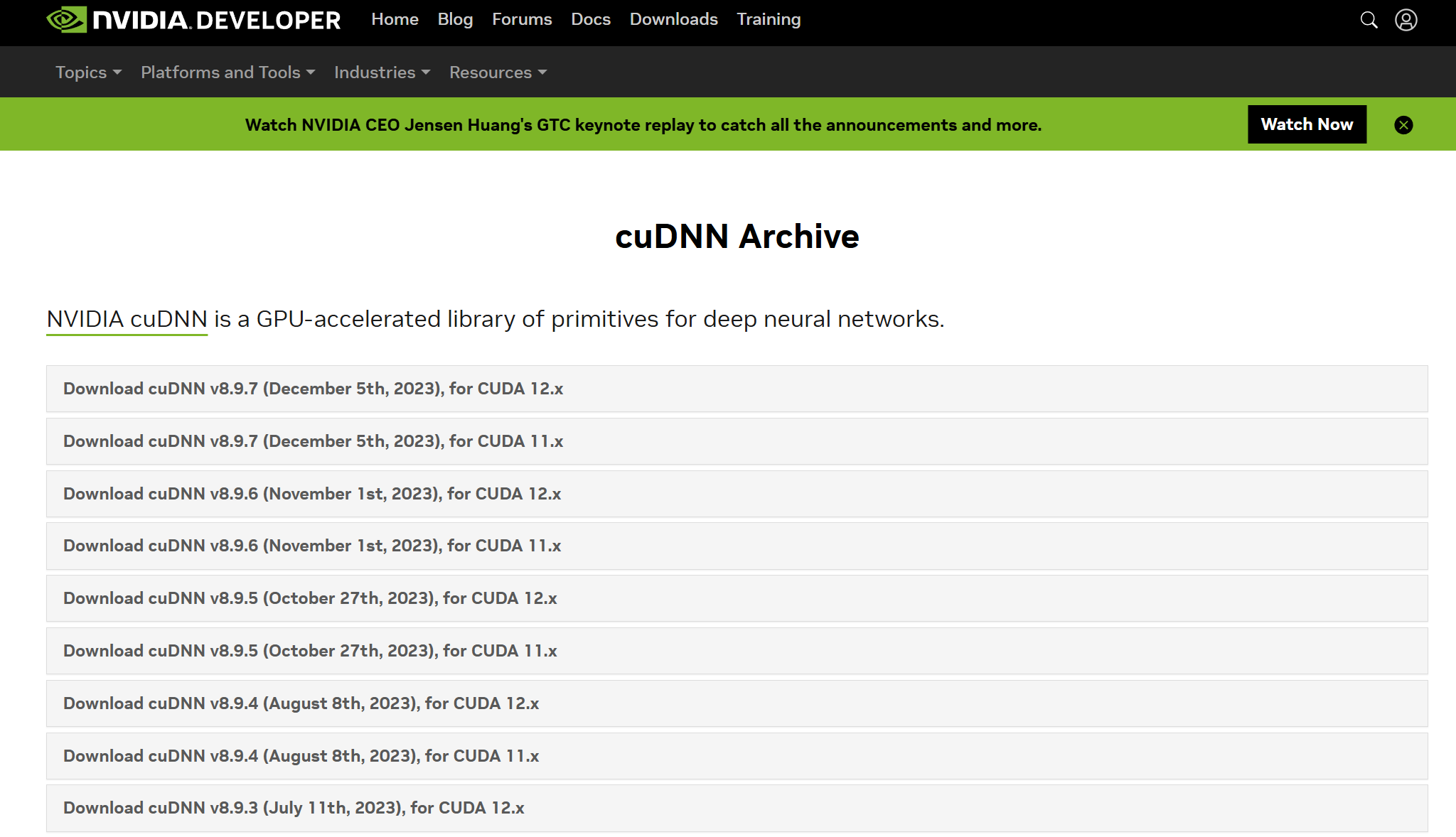Screen dimensions: 1456x837
Task: Open Docs from the top navigation
Action: (591, 20)
